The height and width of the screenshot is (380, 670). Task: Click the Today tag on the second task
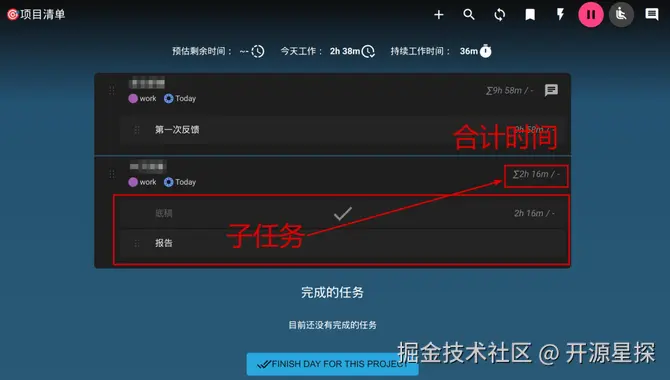click(x=180, y=182)
